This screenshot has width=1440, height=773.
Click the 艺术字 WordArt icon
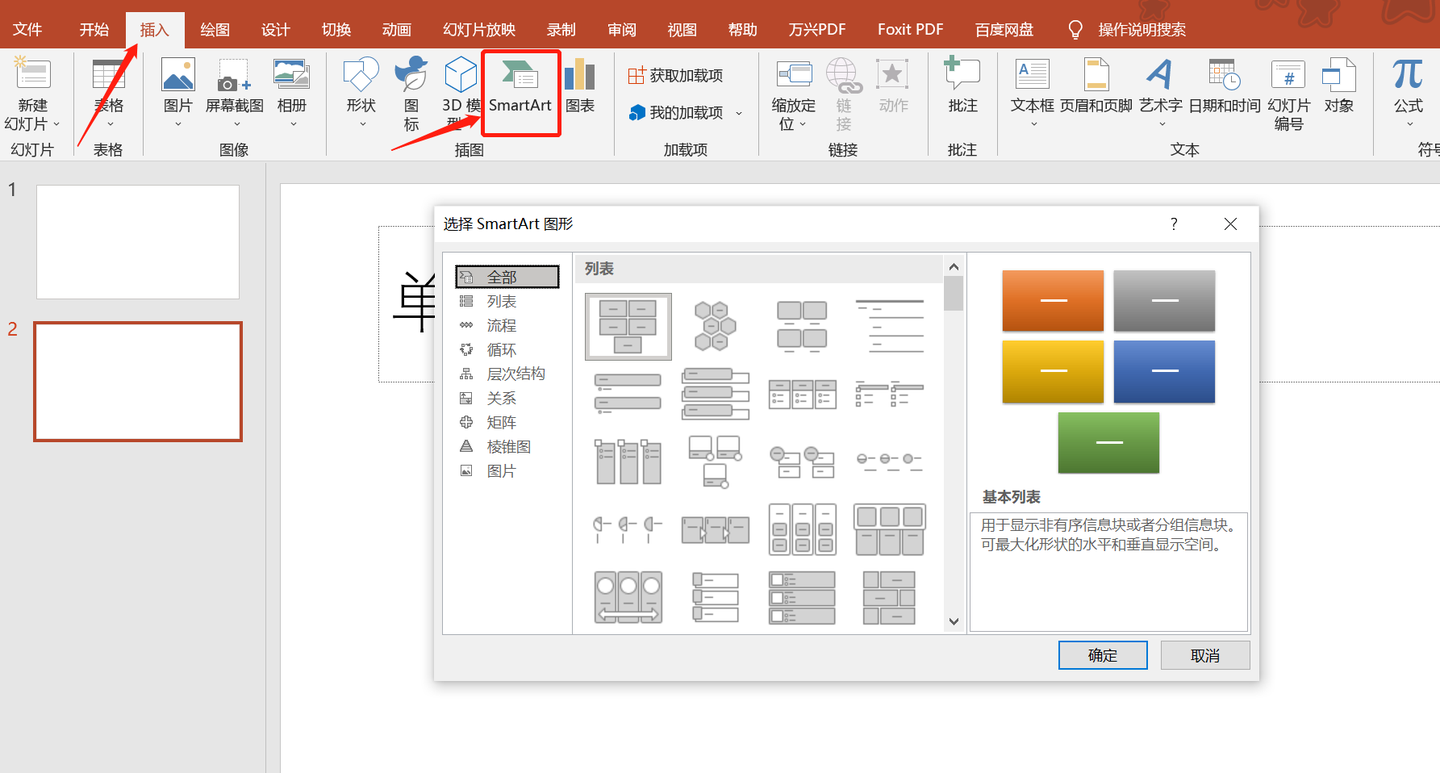pyautogui.click(x=1160, y=74)
